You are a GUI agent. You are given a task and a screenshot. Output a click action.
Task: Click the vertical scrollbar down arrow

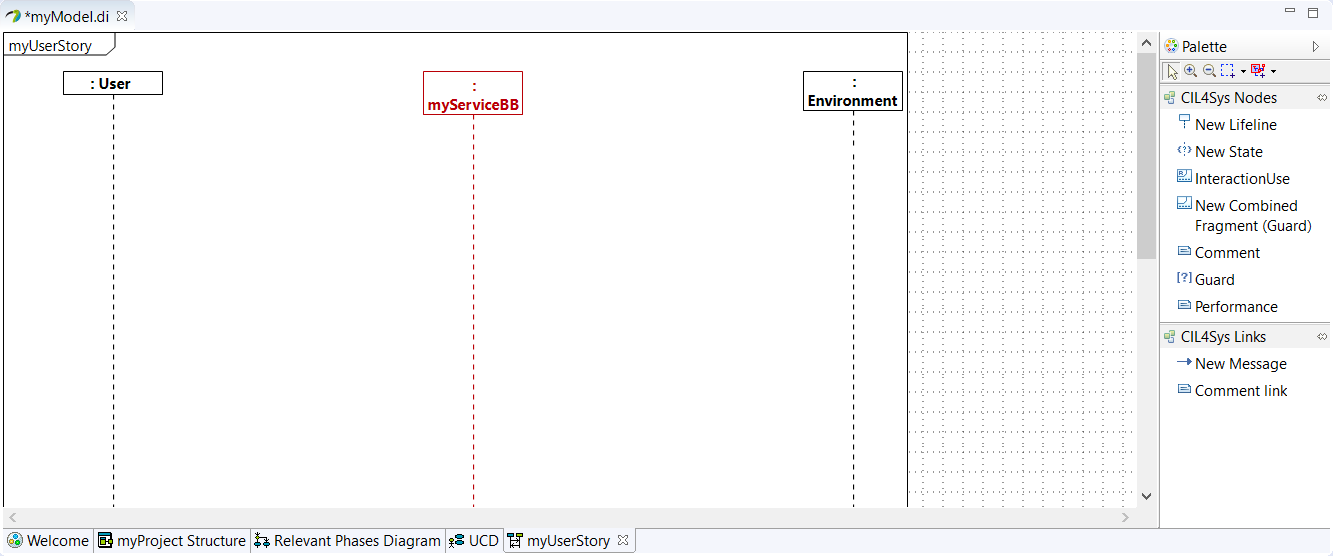click(1146, 496)
